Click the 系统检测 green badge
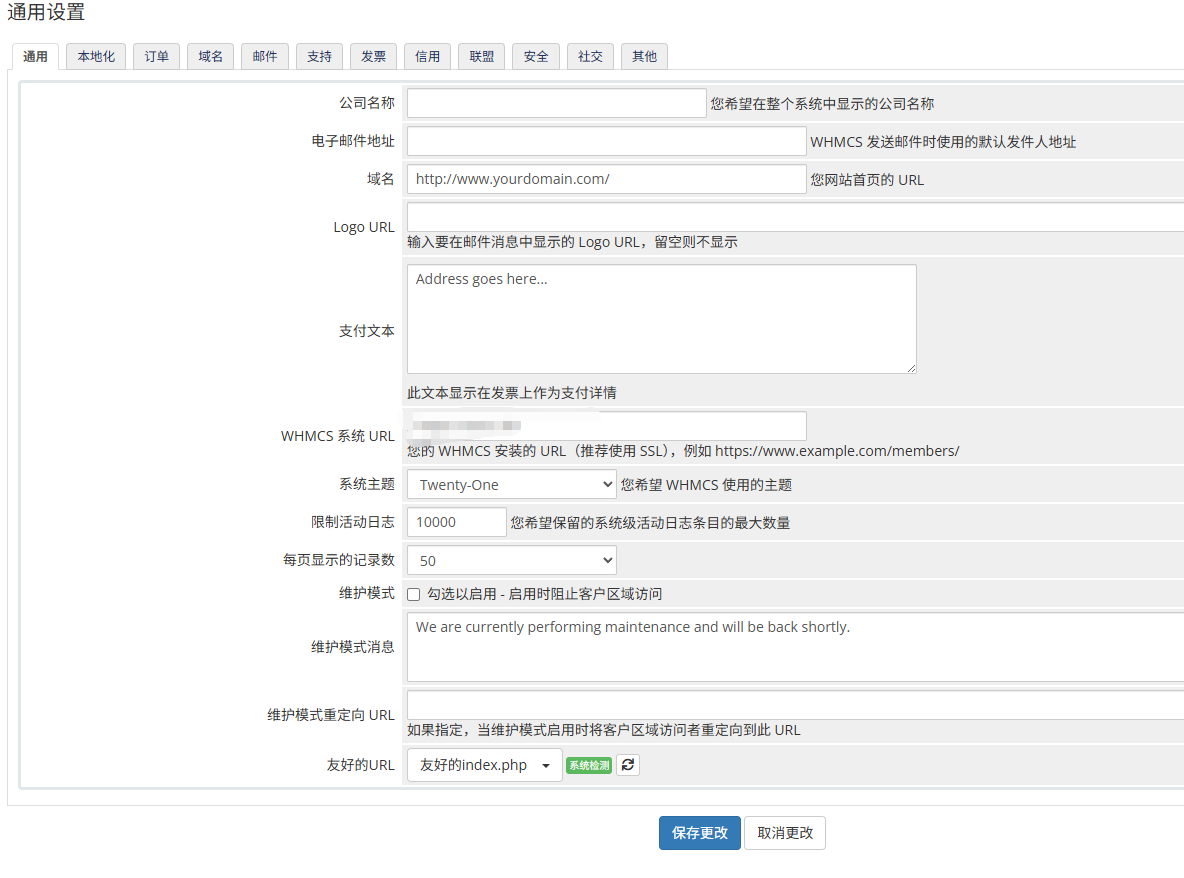Screen dimensions: 1184x878 (x=589, y=766)
